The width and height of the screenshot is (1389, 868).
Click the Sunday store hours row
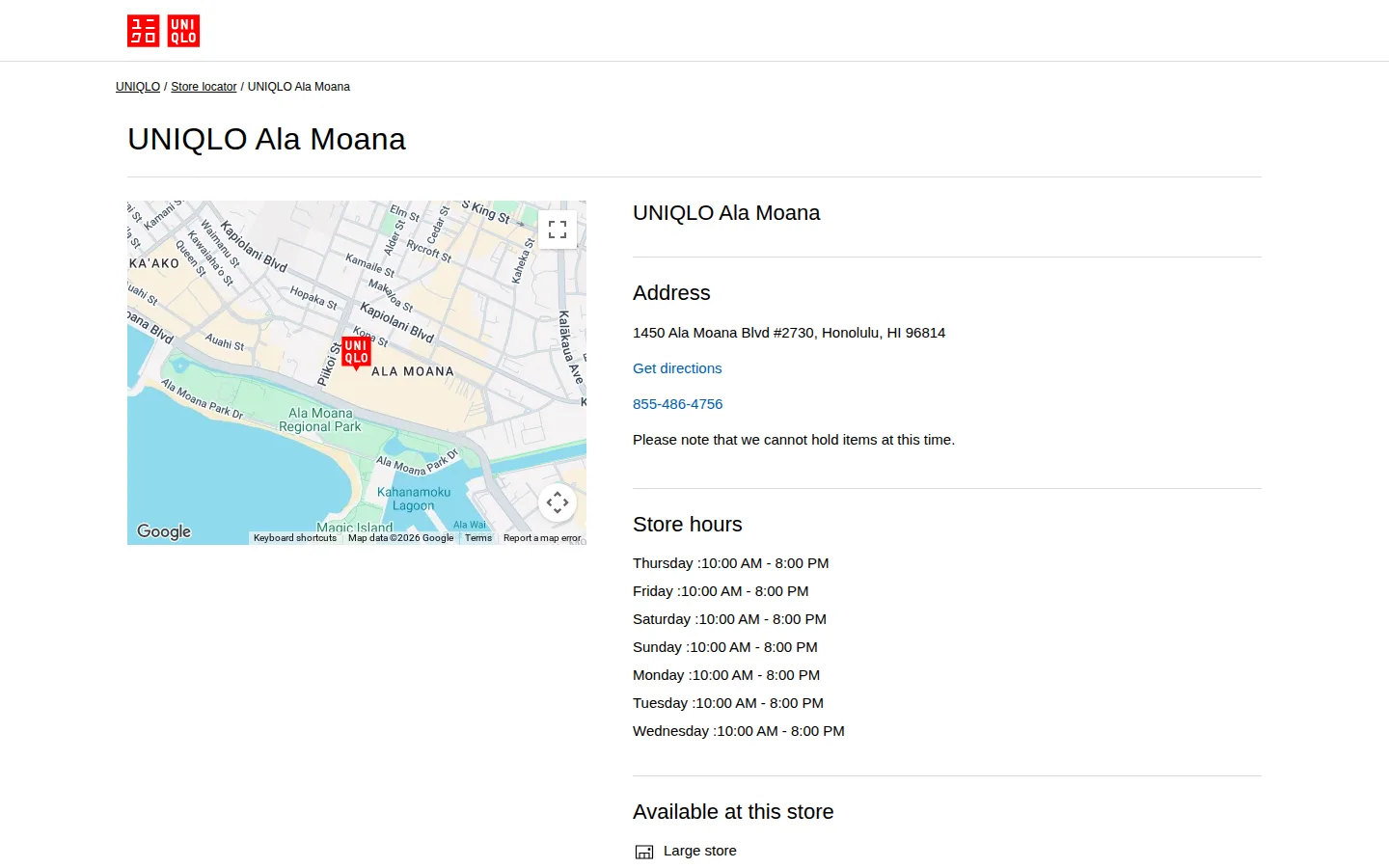(725, 647)
